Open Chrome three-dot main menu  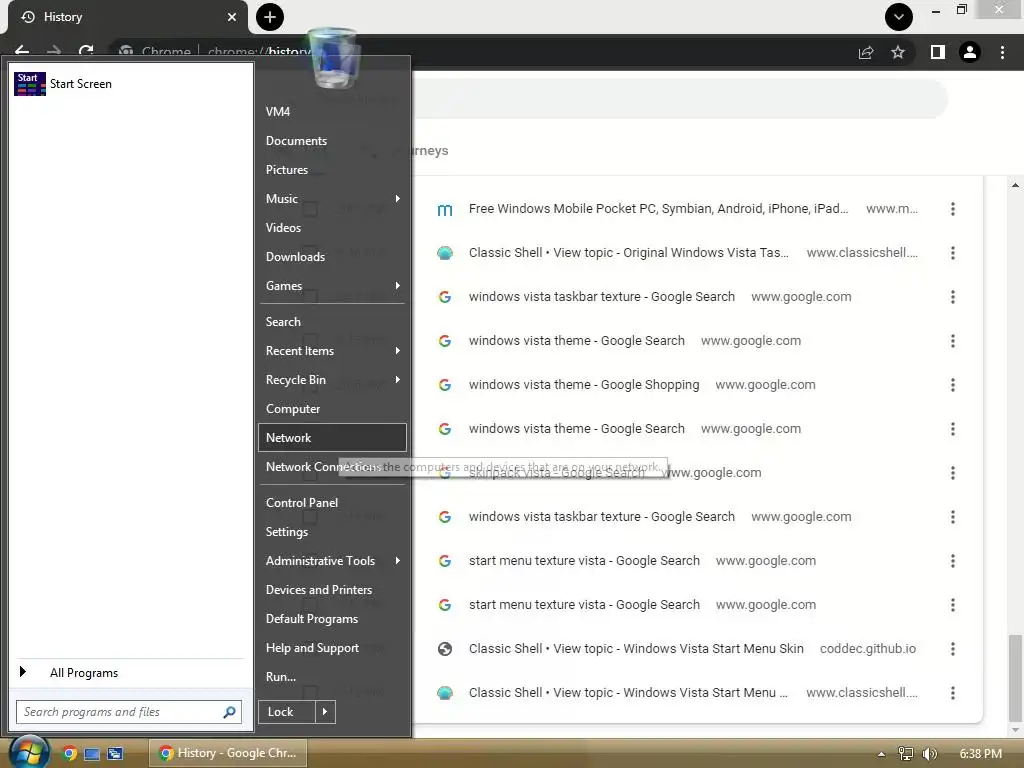point(1002,52)
